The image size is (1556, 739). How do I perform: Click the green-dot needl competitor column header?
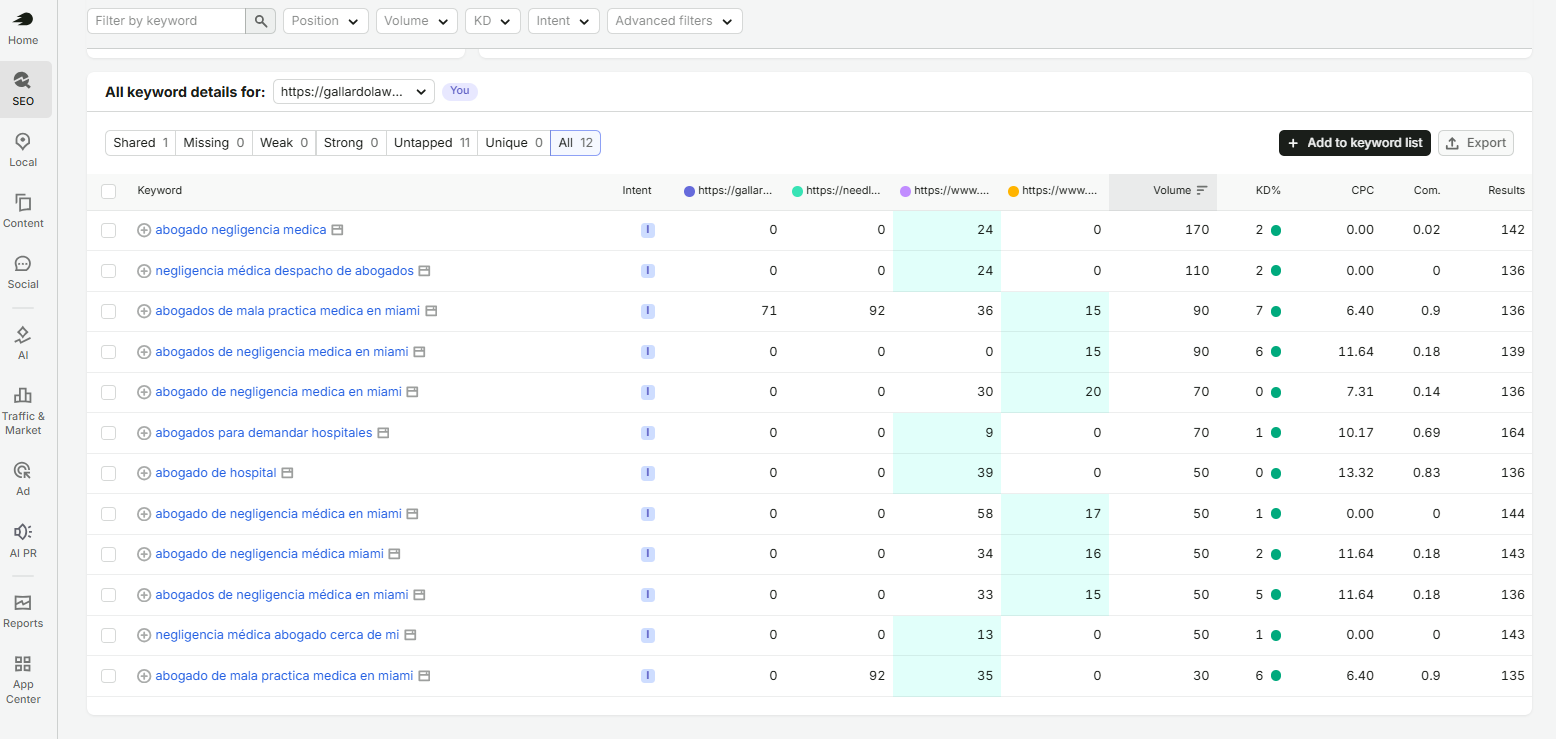(x=837, y=191)
